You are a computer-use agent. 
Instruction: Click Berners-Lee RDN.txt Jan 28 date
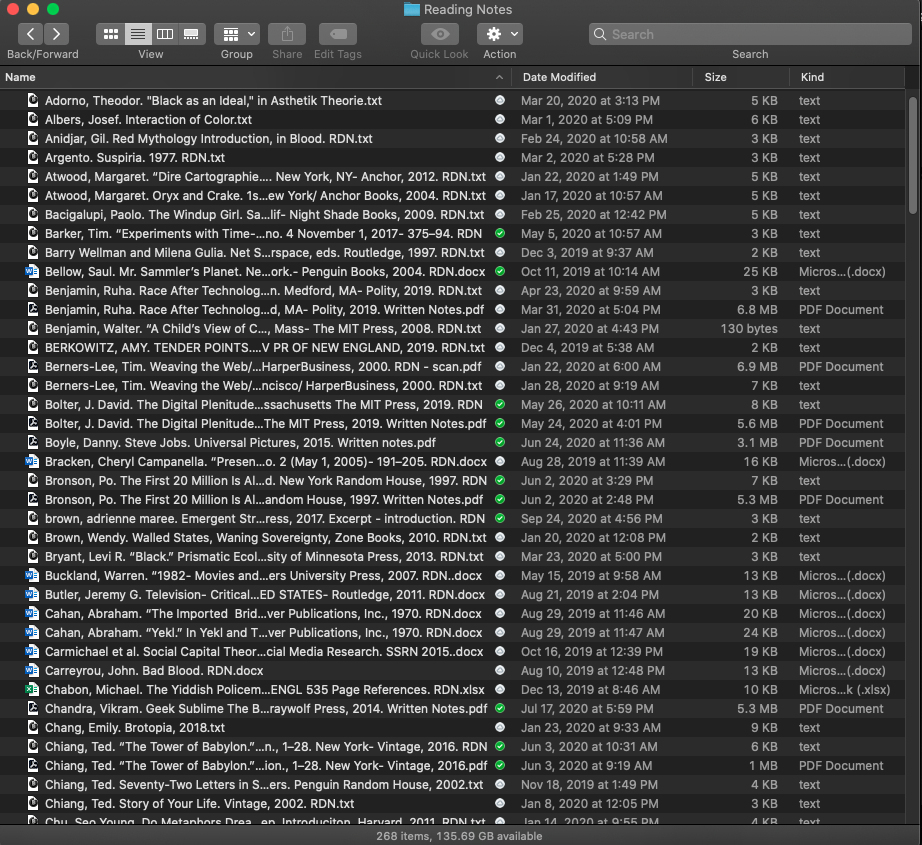590,386
